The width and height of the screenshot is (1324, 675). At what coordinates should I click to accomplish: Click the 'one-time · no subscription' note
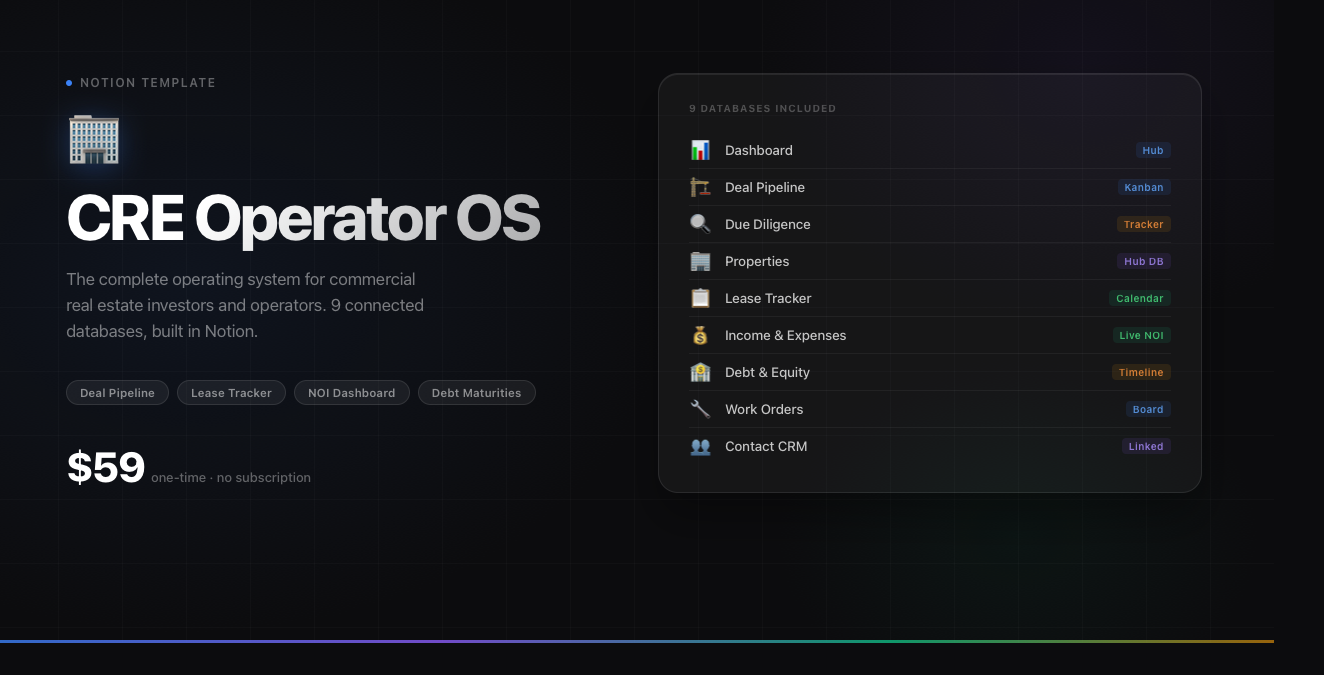coord(231,478)
